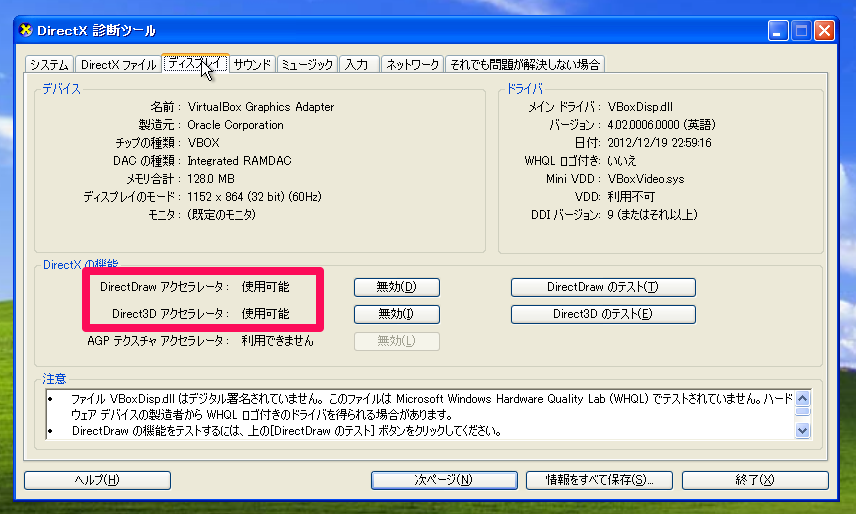This screenshot has width=856, height=514.
Task: Open the DirectX ファイル tab
Action: [x=118, y=65]
